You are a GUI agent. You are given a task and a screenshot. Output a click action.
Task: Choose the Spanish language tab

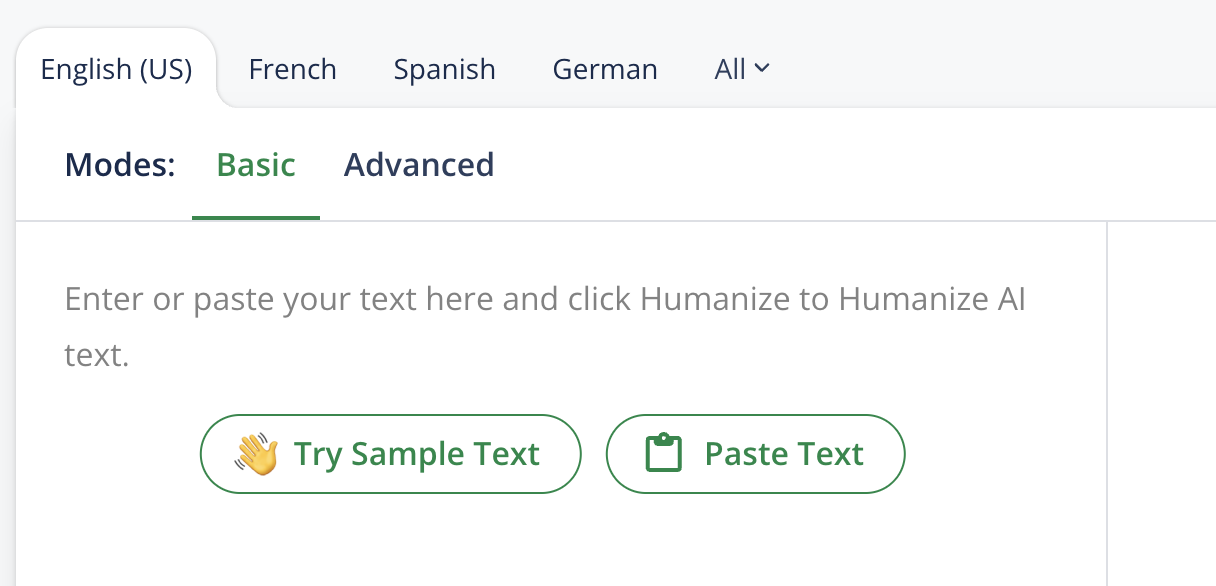point(444,69)
